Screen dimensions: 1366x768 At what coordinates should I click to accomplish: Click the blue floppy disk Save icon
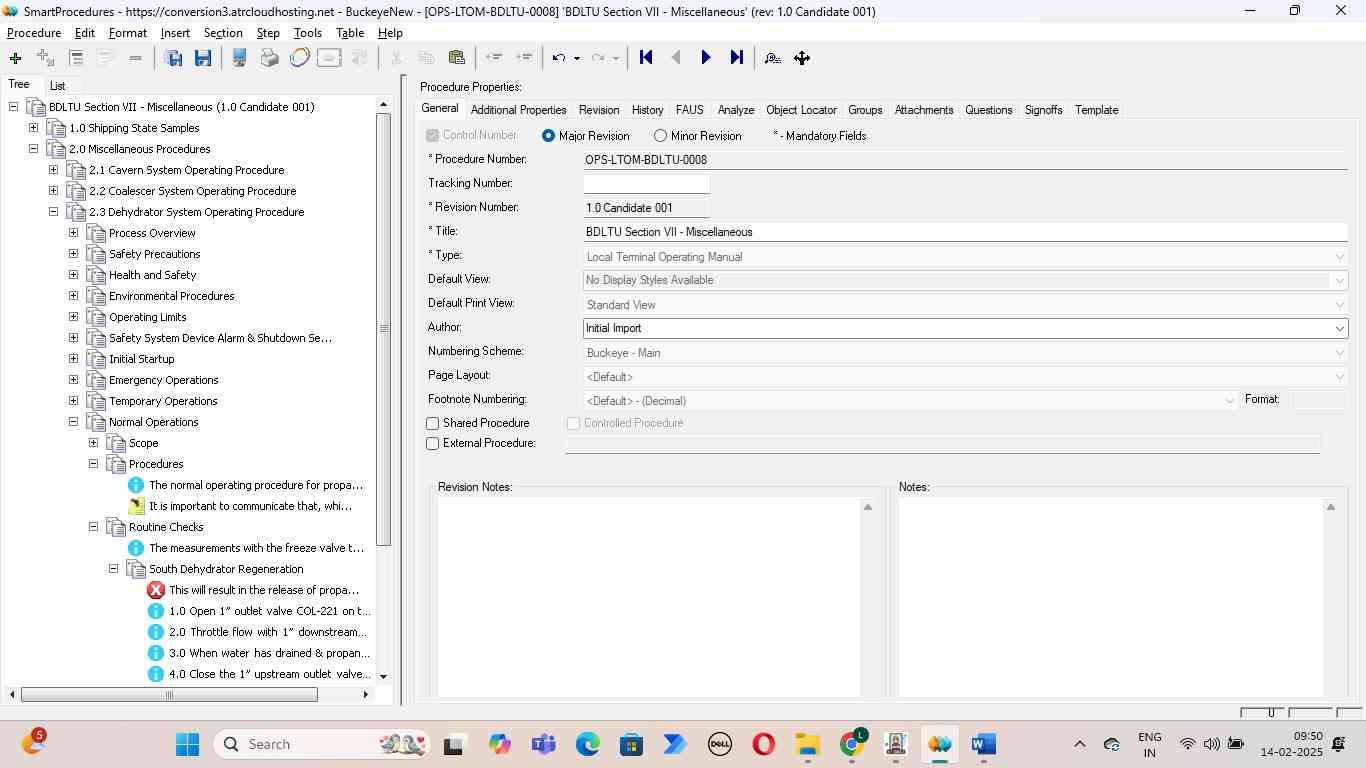pyautogui.click(x=203, y=58)
